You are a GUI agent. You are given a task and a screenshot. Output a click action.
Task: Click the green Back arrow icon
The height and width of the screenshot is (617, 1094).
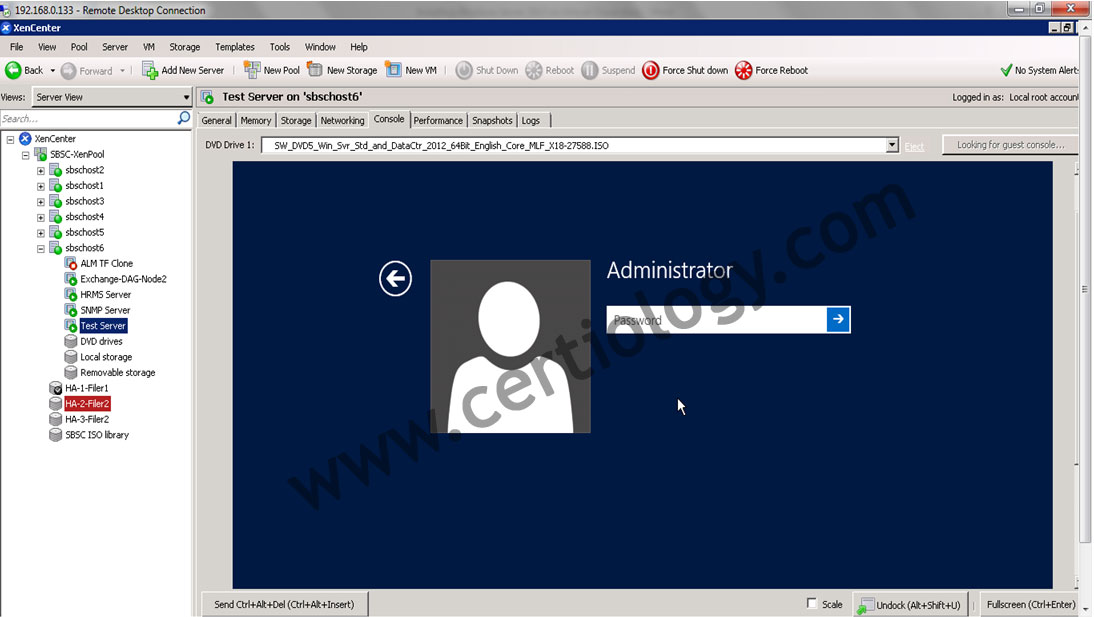pos(13,70)
